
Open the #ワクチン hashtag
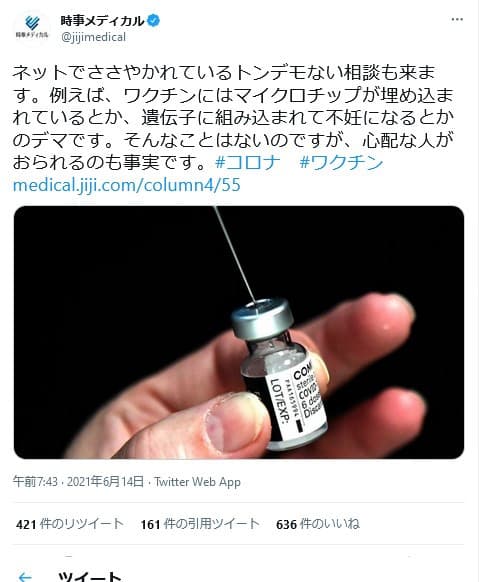pos(341,163)
